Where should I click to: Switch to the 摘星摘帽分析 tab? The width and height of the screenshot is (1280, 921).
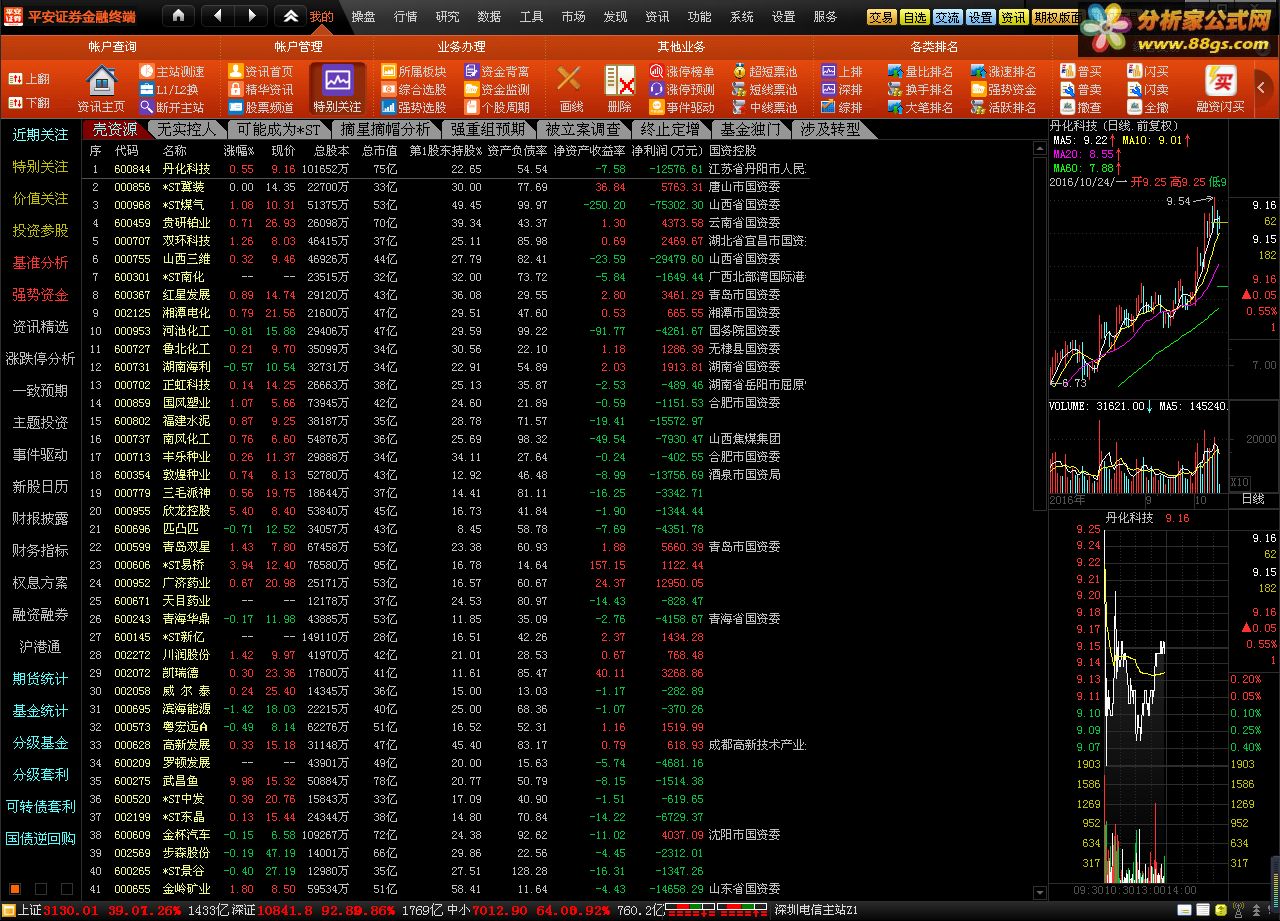click(x=385, y=129)
